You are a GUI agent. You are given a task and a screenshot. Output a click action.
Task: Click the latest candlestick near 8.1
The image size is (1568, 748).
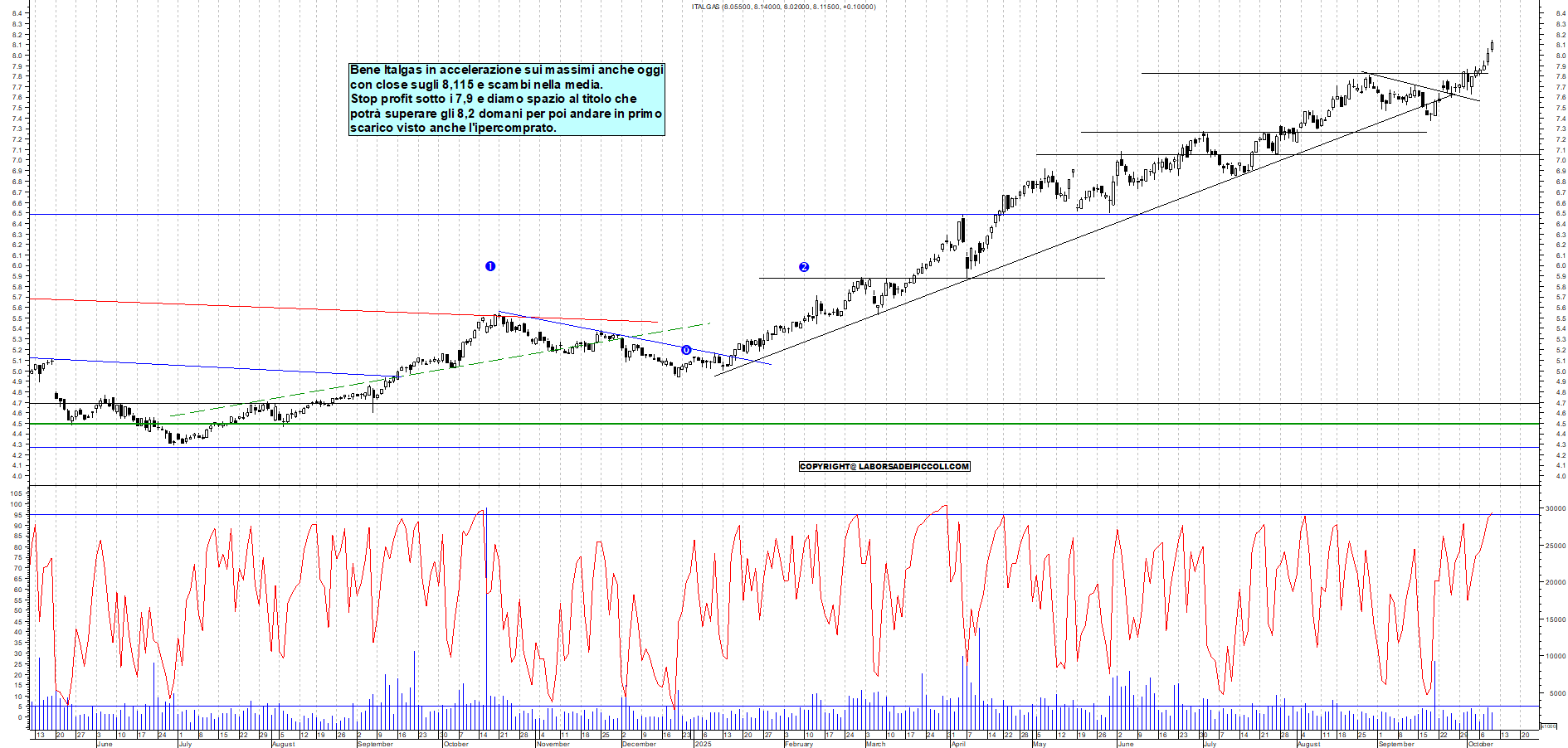coord(1492,47)
